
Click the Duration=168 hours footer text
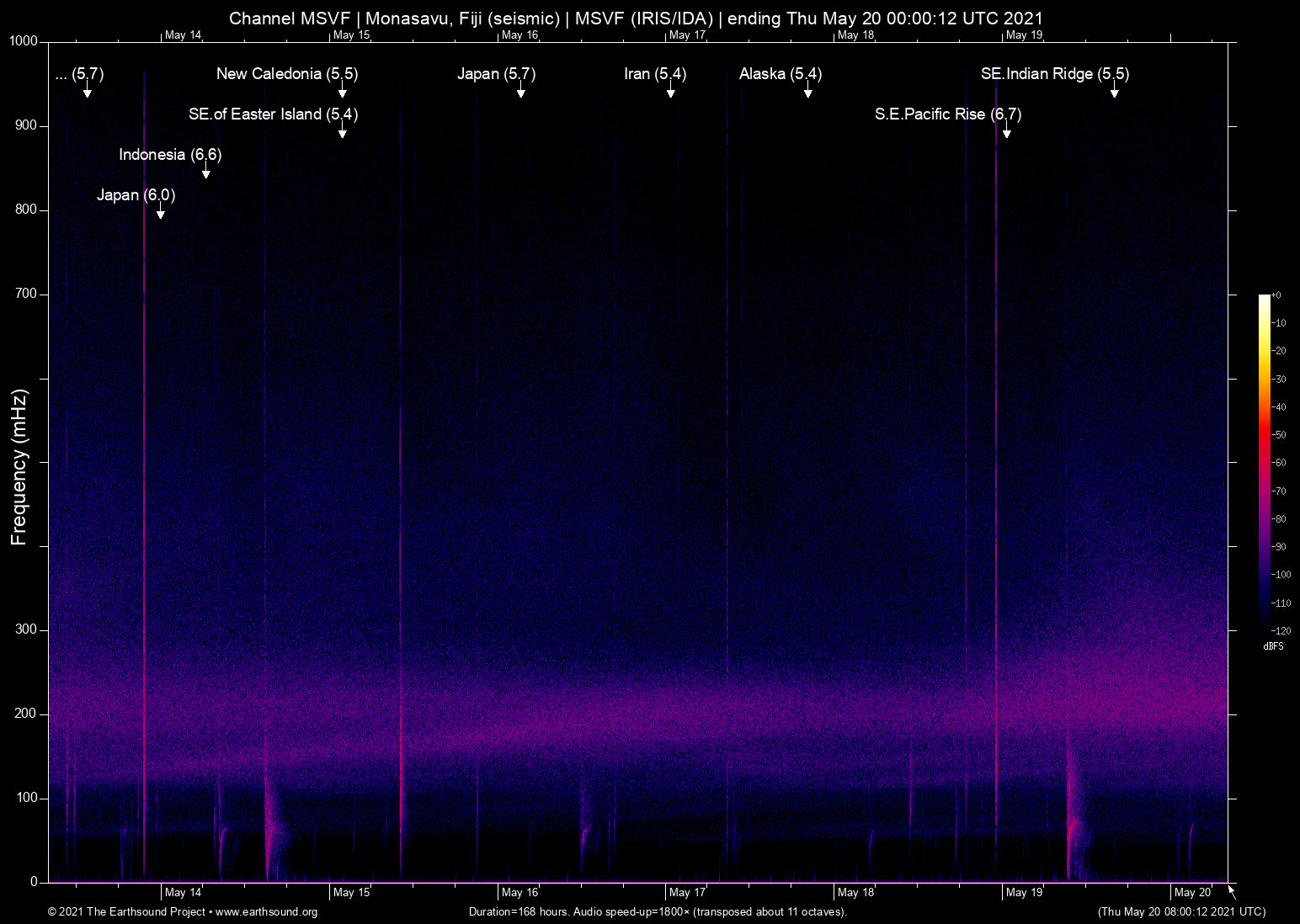pos(658,912)
